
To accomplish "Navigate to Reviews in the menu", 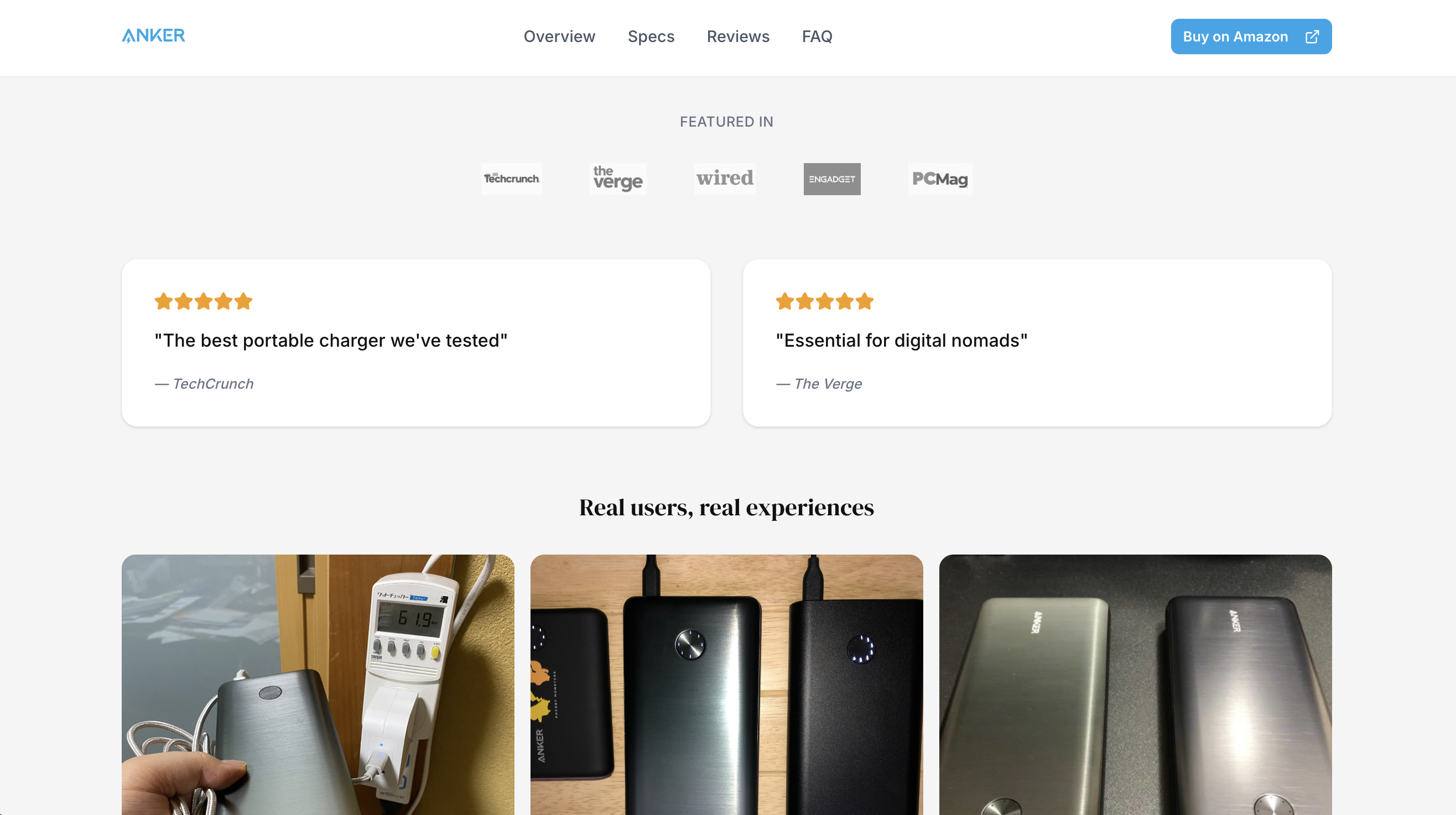I will 737,36.
